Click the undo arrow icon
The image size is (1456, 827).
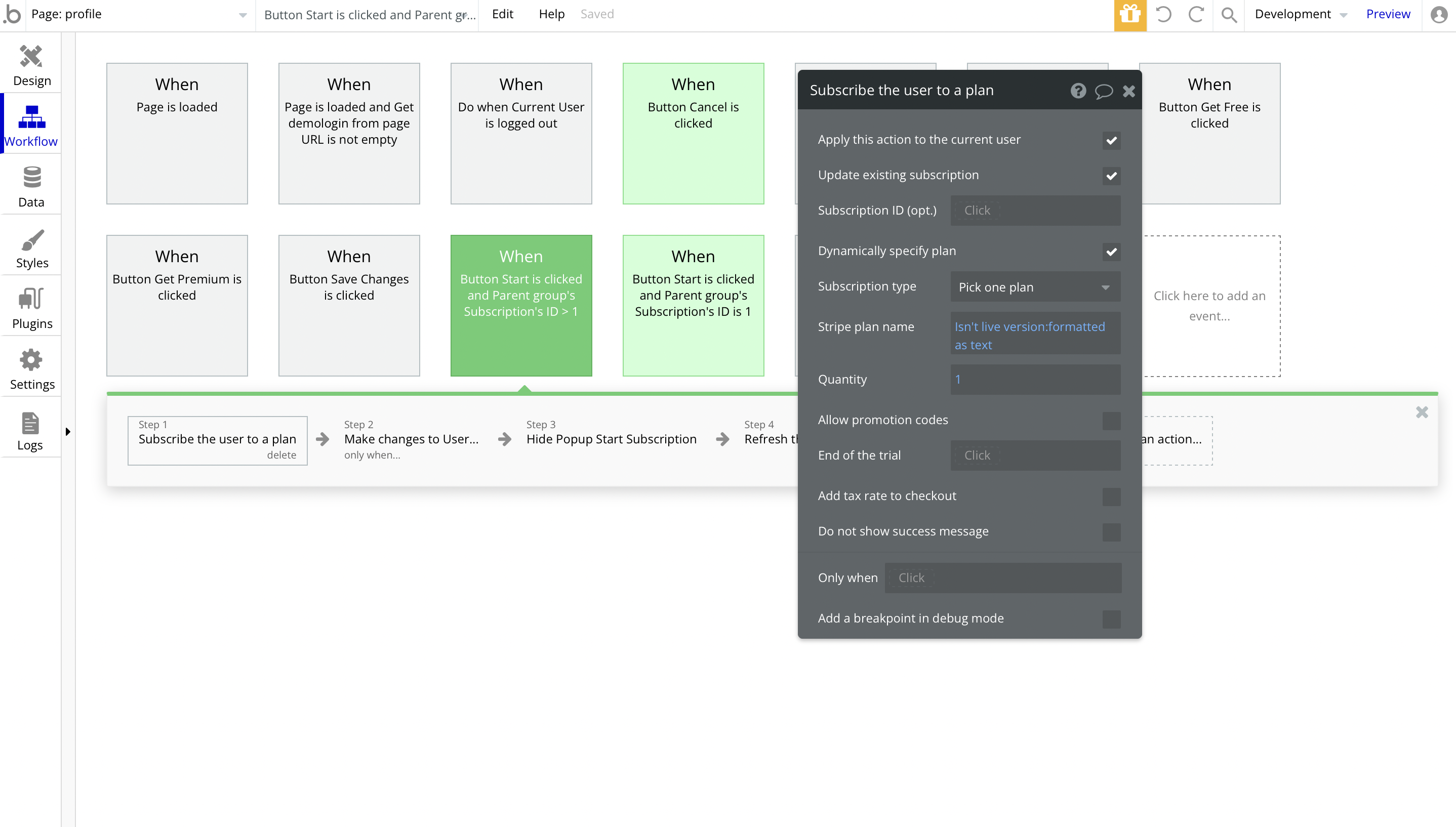coord(1163,15)
